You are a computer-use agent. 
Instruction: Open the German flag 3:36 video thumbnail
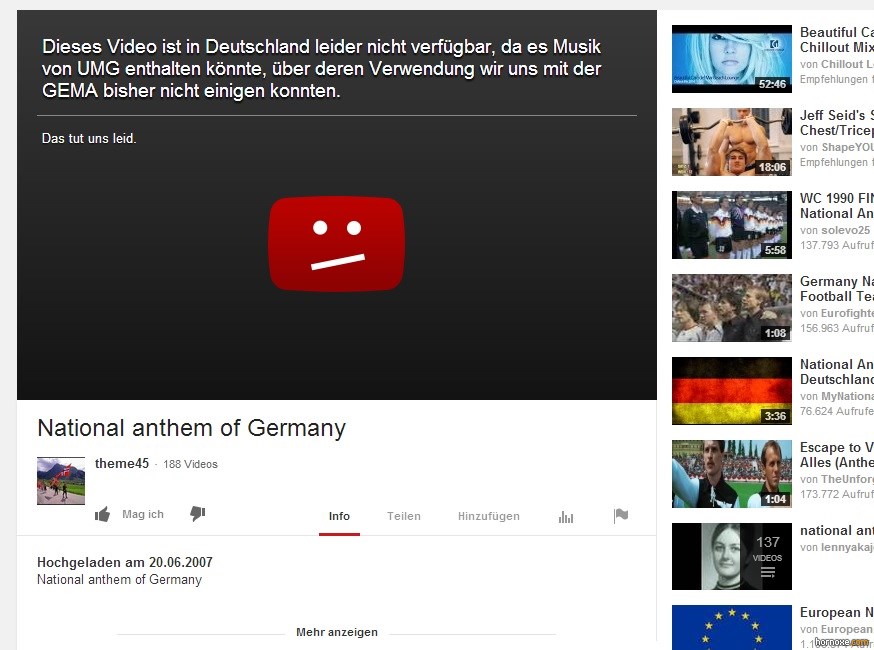732,391
